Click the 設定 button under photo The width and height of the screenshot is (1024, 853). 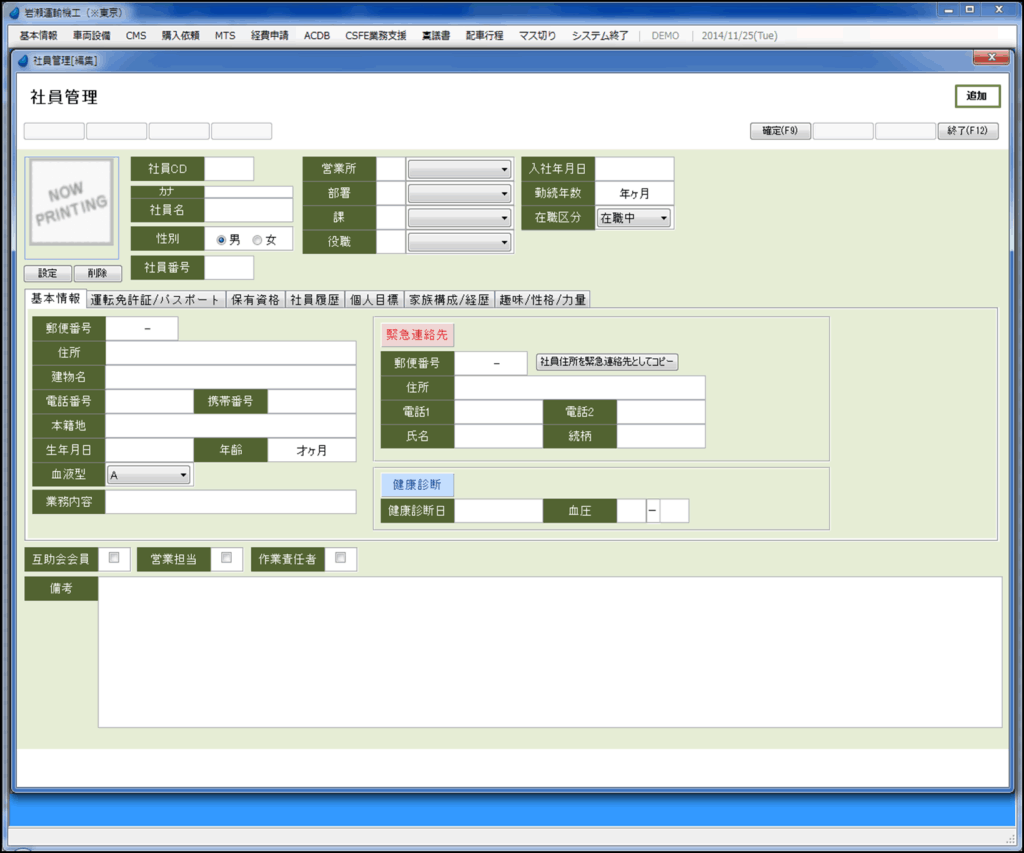coord(47,274)
